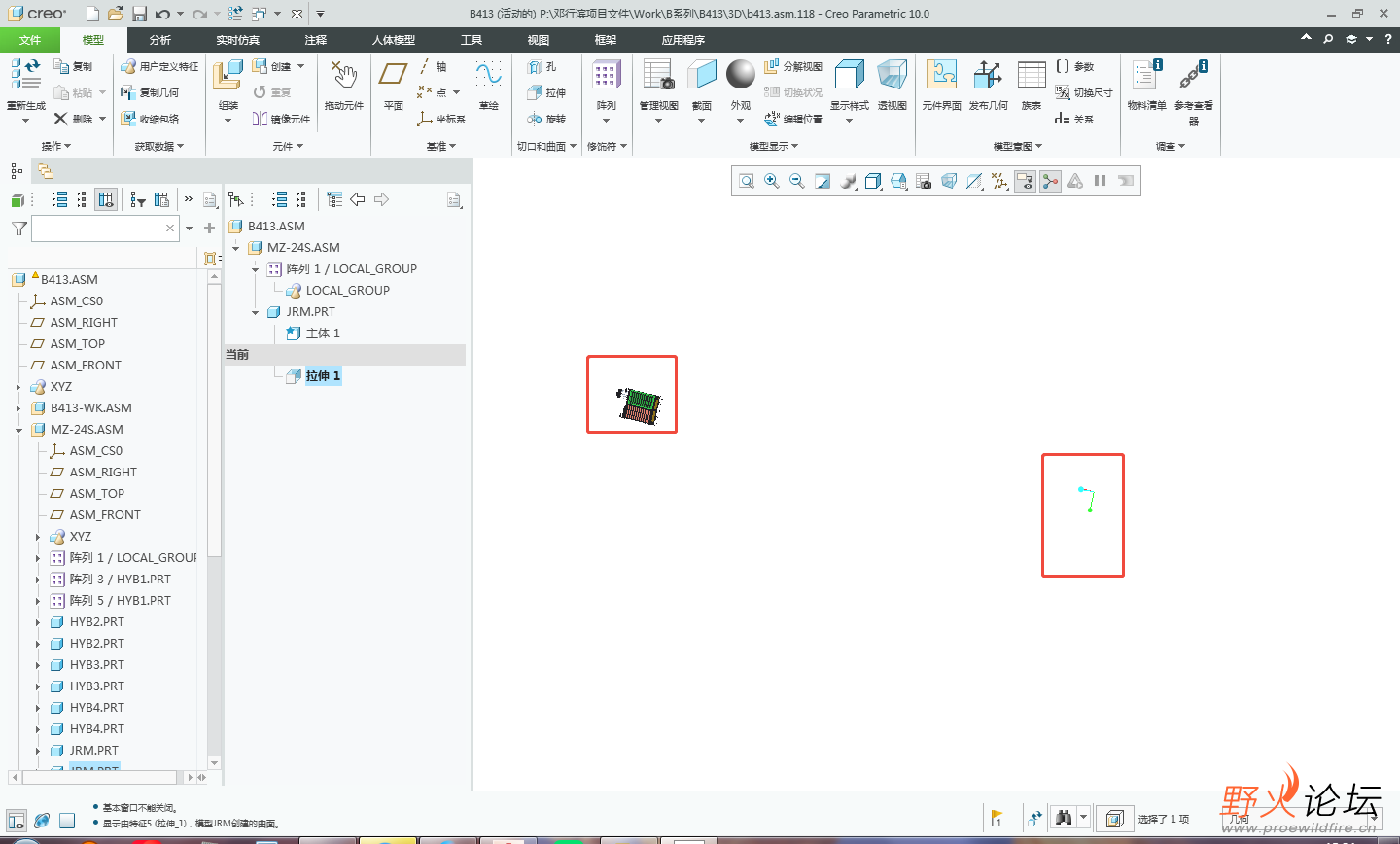
Task: Open the 创建 dropdown arrow
Action: [301, 66]
